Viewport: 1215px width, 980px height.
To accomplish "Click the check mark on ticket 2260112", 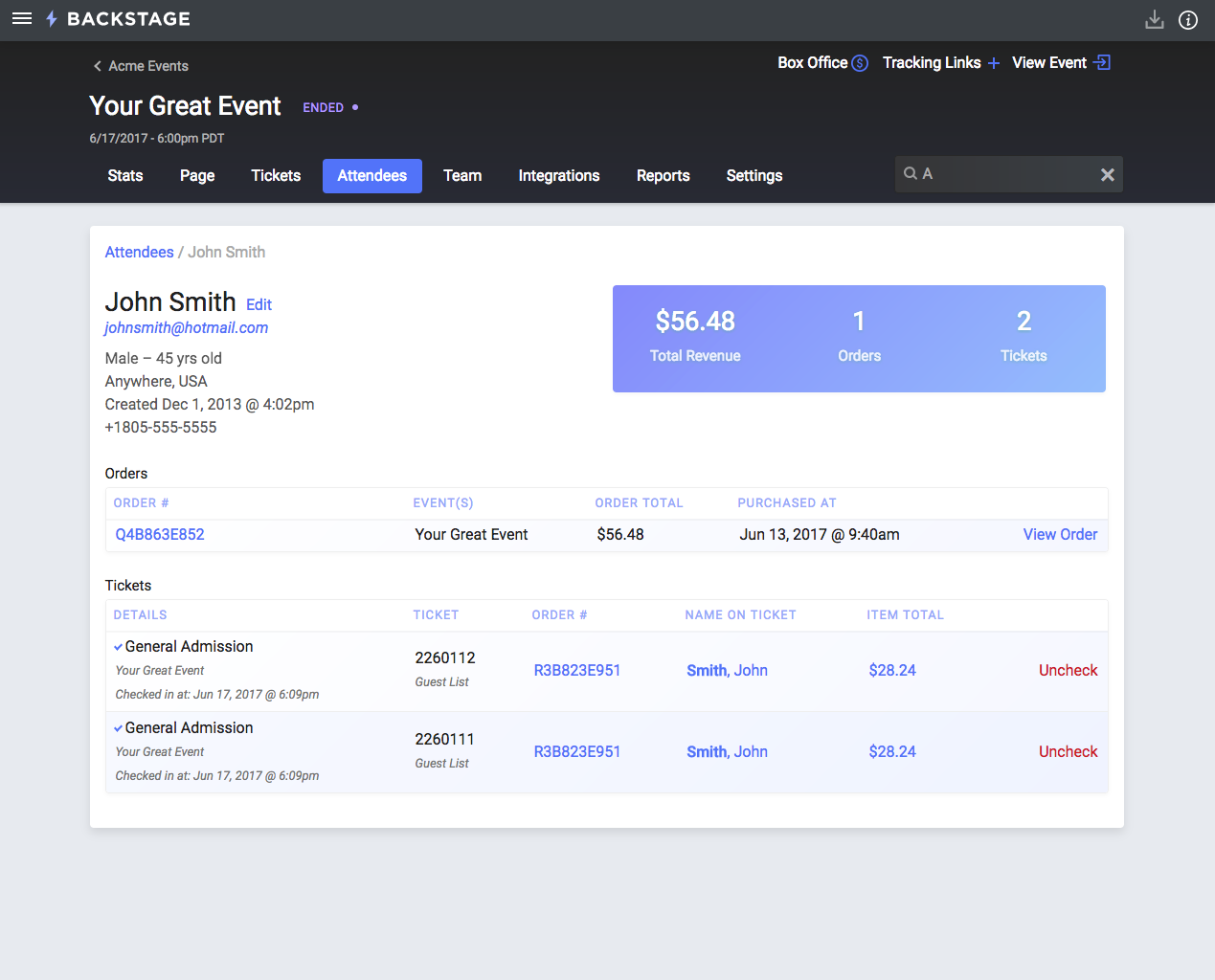I will [x=119, y=647].
